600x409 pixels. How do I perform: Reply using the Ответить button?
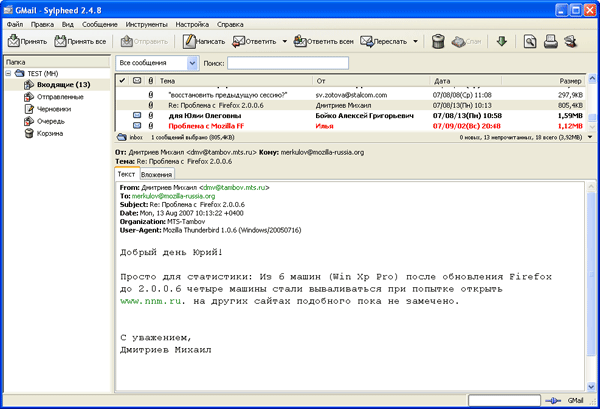(254, 41)
